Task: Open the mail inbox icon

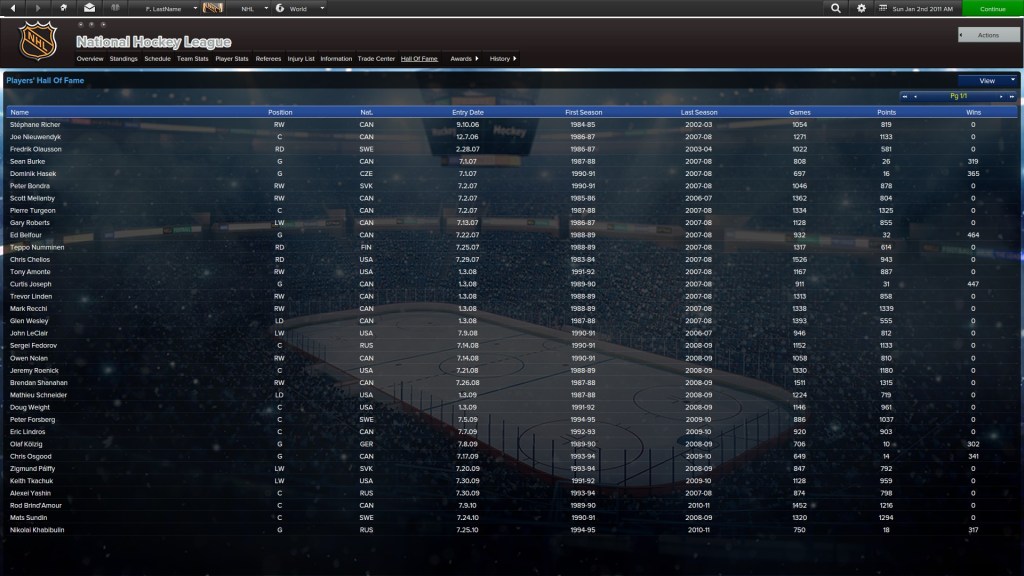Action: pos(90,8)
